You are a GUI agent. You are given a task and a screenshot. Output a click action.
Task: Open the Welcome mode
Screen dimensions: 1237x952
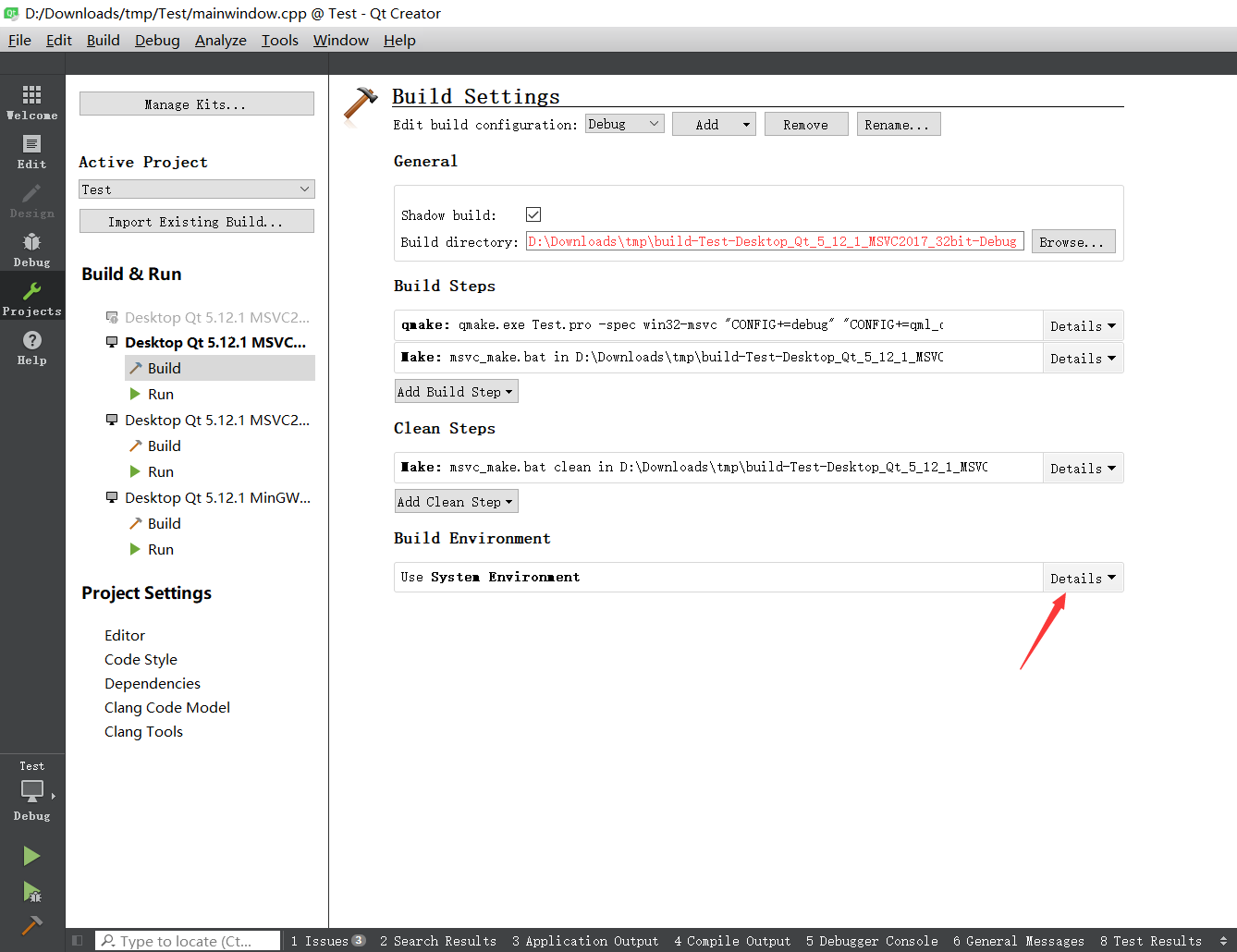click(x=32, y=102)
